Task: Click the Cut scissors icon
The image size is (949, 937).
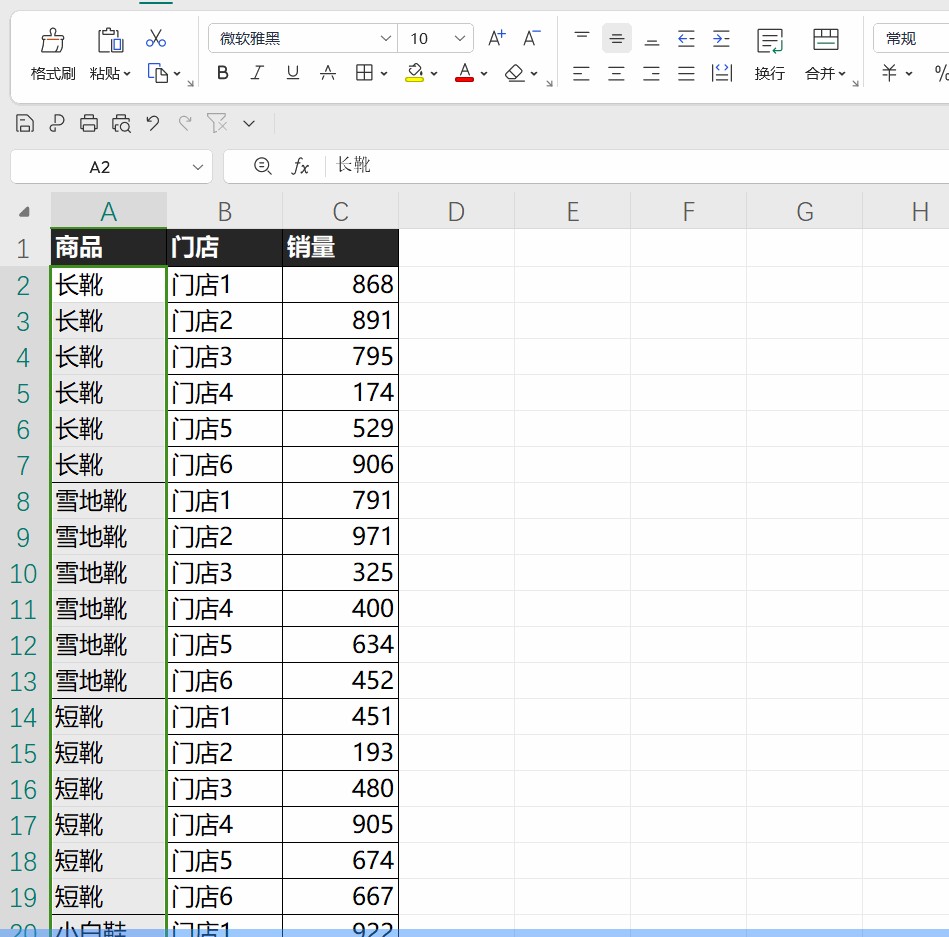Action: [x=156, y=39]
